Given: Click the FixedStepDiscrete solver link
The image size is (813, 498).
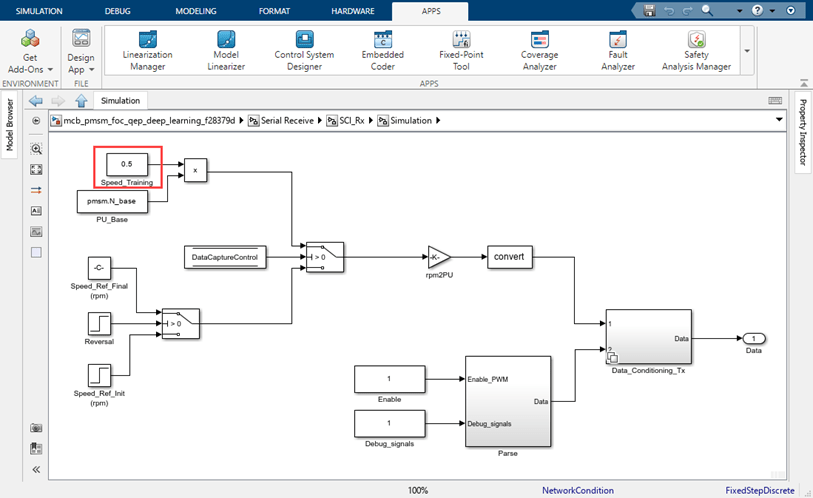Looking at the screenshot, I should (760, 491).
